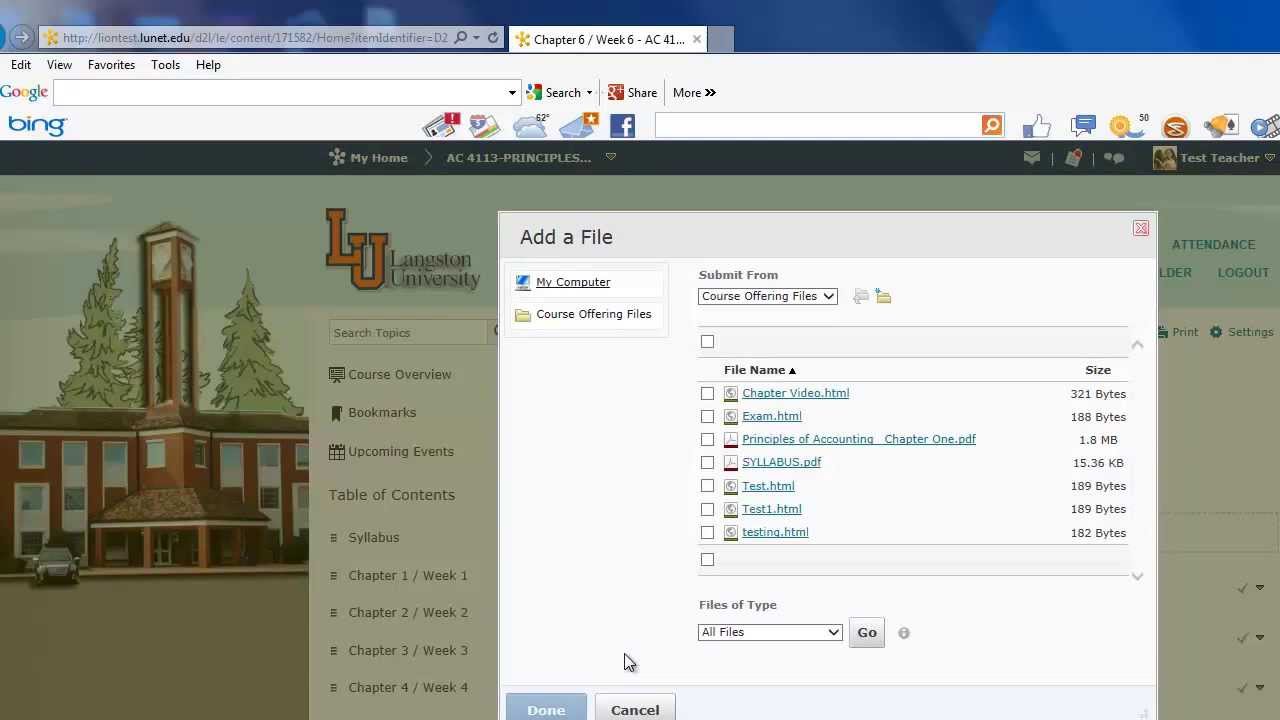
Task: Expand the file list with the down chevron
Action: (x=1137, y=576)
